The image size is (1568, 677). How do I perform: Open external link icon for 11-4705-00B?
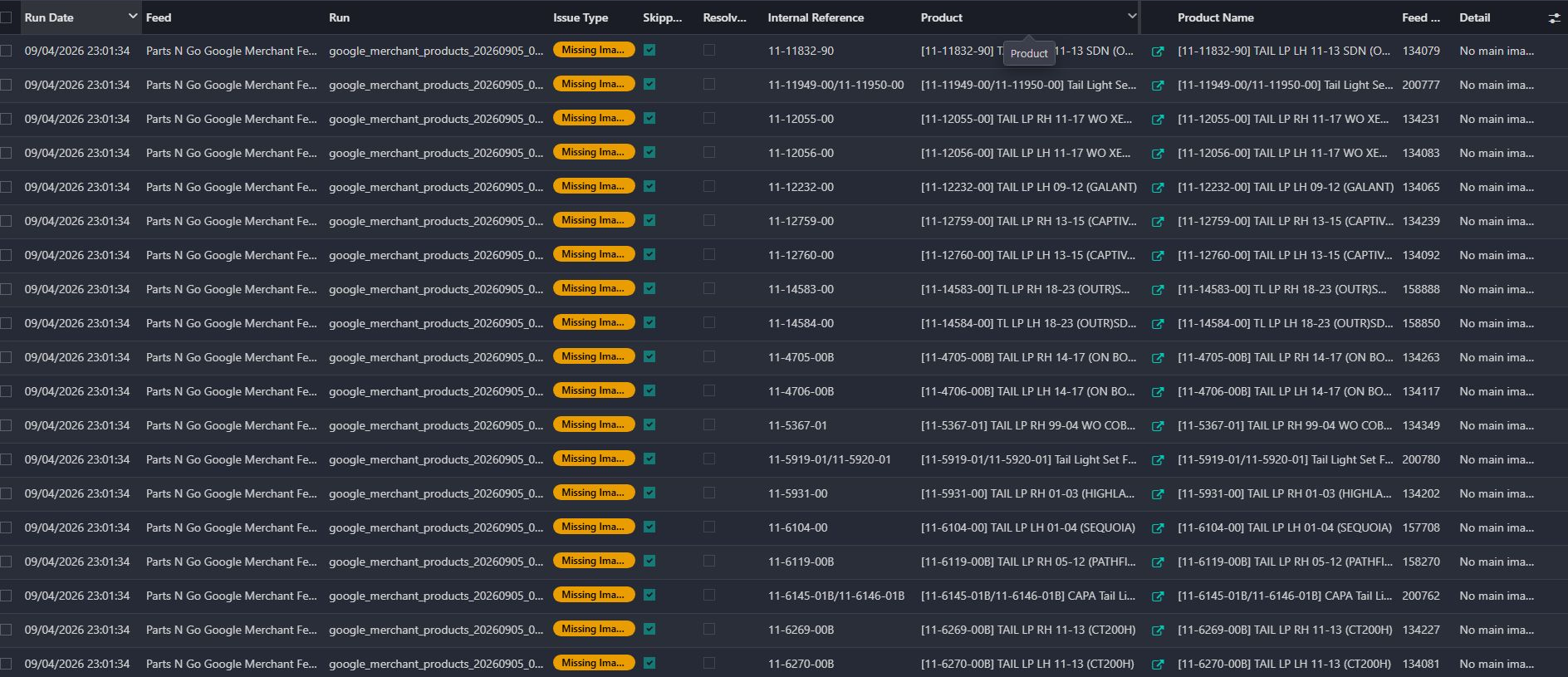point(1158,358)
